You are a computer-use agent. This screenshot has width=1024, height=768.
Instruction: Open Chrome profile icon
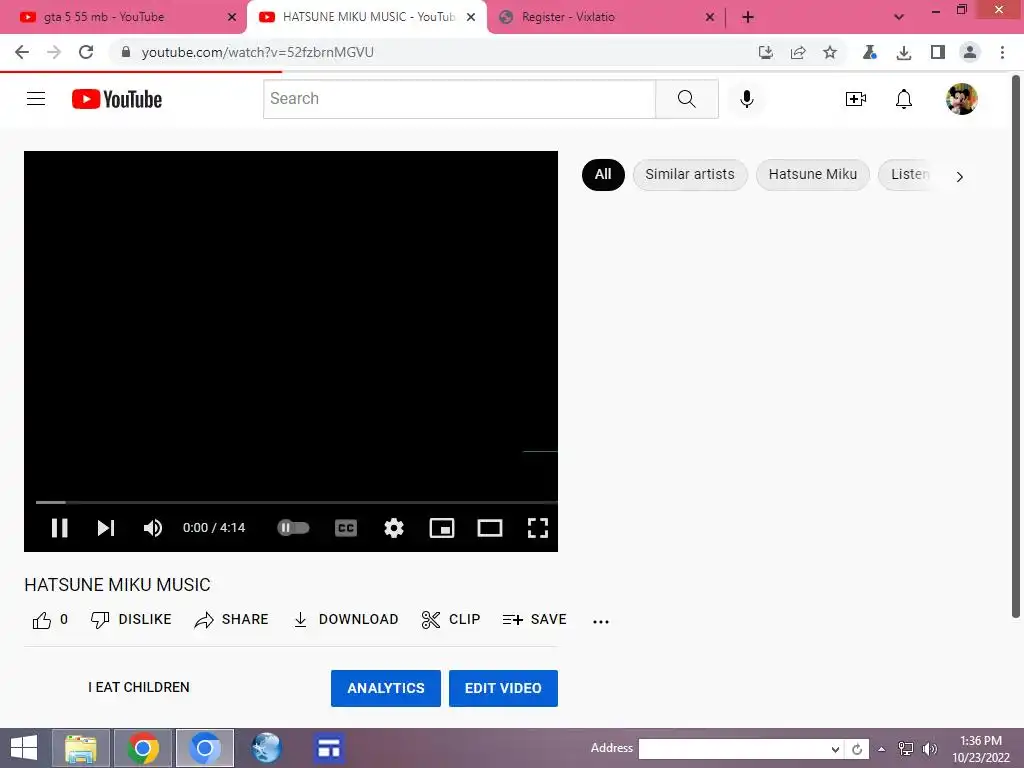pos(970,52)
